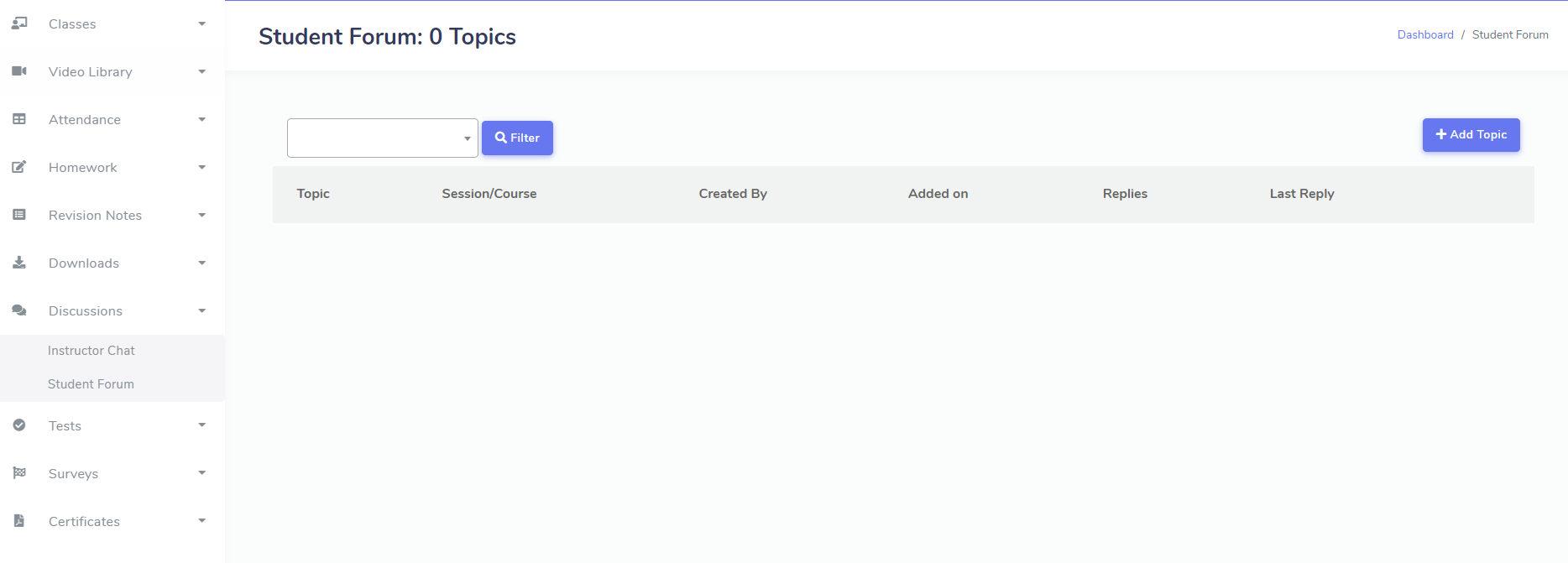Collapse the Discussions menu arrow
Viewport: 1568px width, 563px height.
[201, 311]
